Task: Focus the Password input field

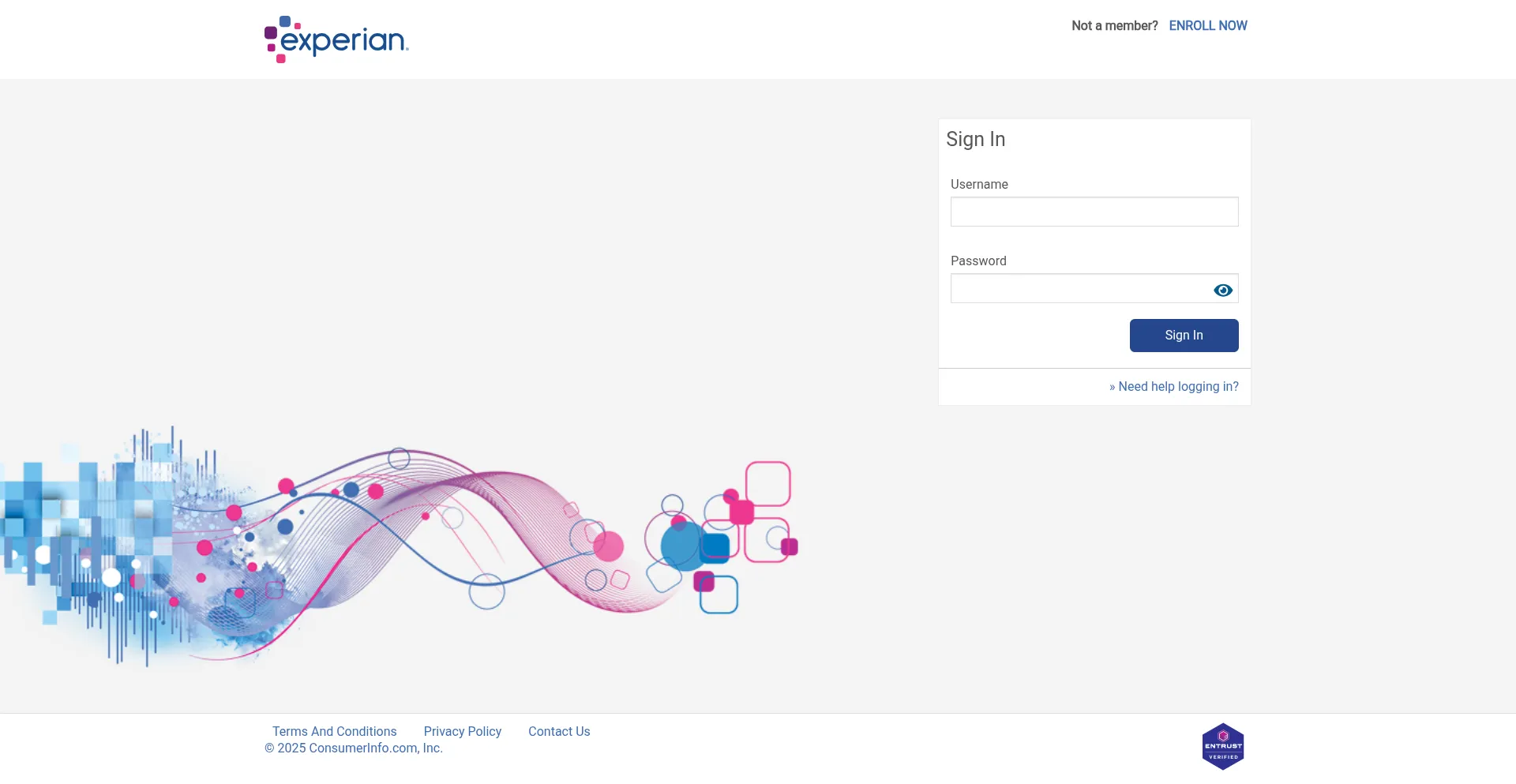Action: [x=1079, y=289]
